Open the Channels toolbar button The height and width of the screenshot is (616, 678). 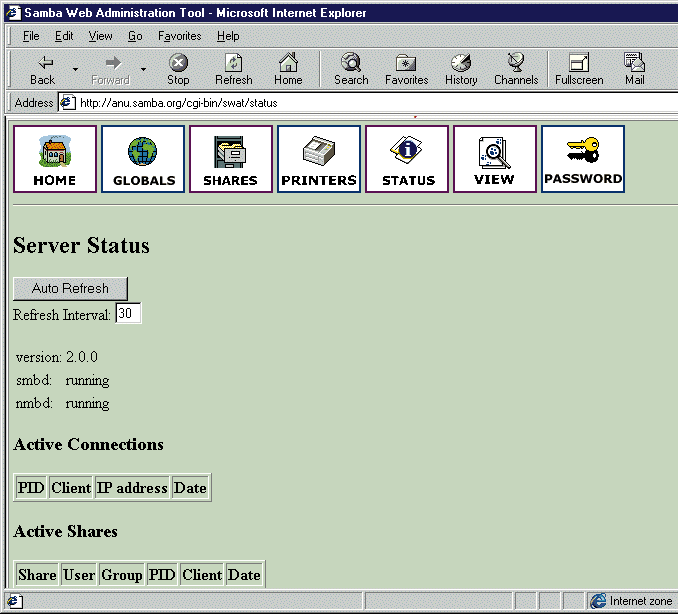pos(516,70)
